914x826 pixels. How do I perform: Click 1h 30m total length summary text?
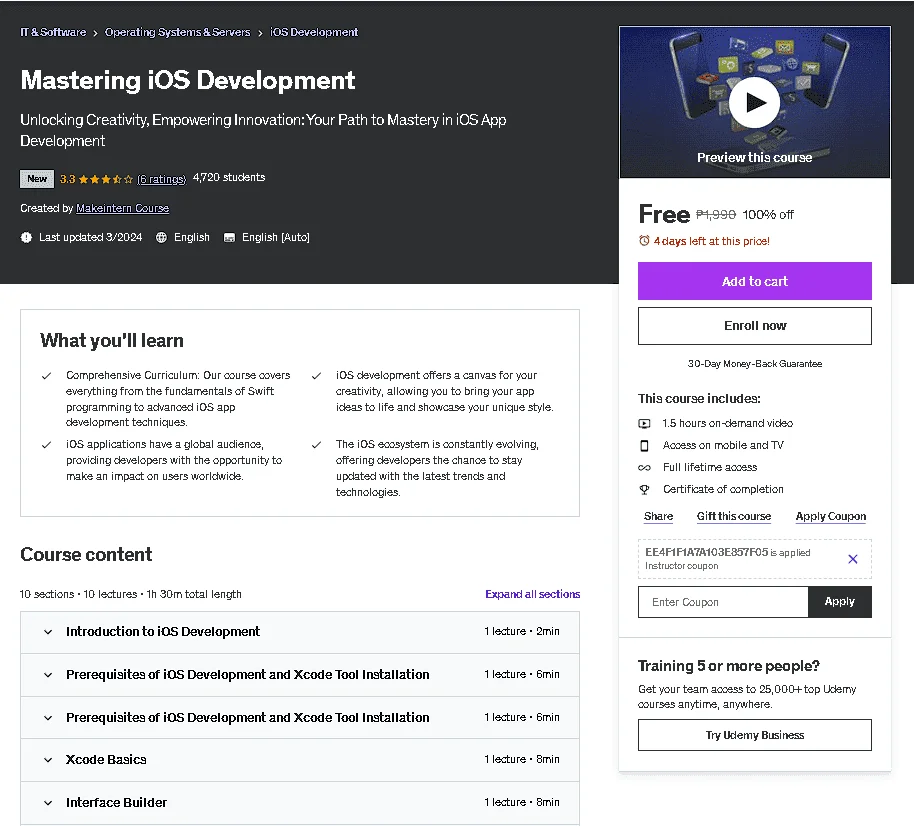(194, 594)
